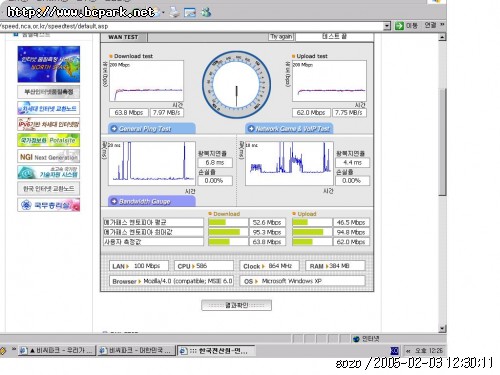Expand the Bandwidth Gauge section
The image size is (500, 375).
coord(152,201)
